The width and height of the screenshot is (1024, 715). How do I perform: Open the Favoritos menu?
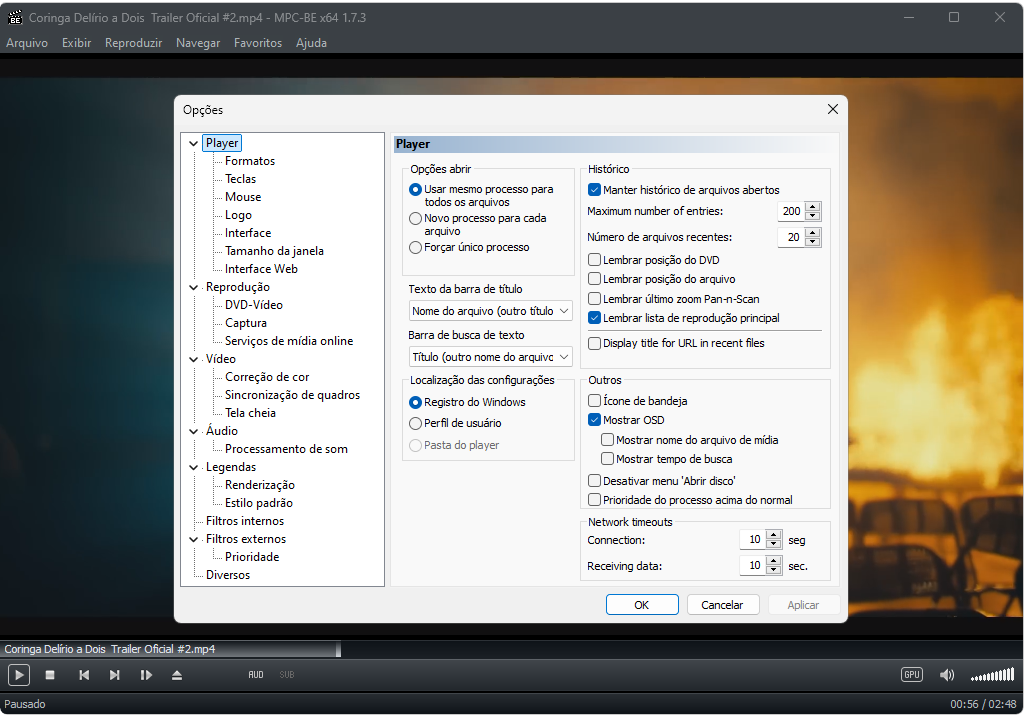[258, 43]
